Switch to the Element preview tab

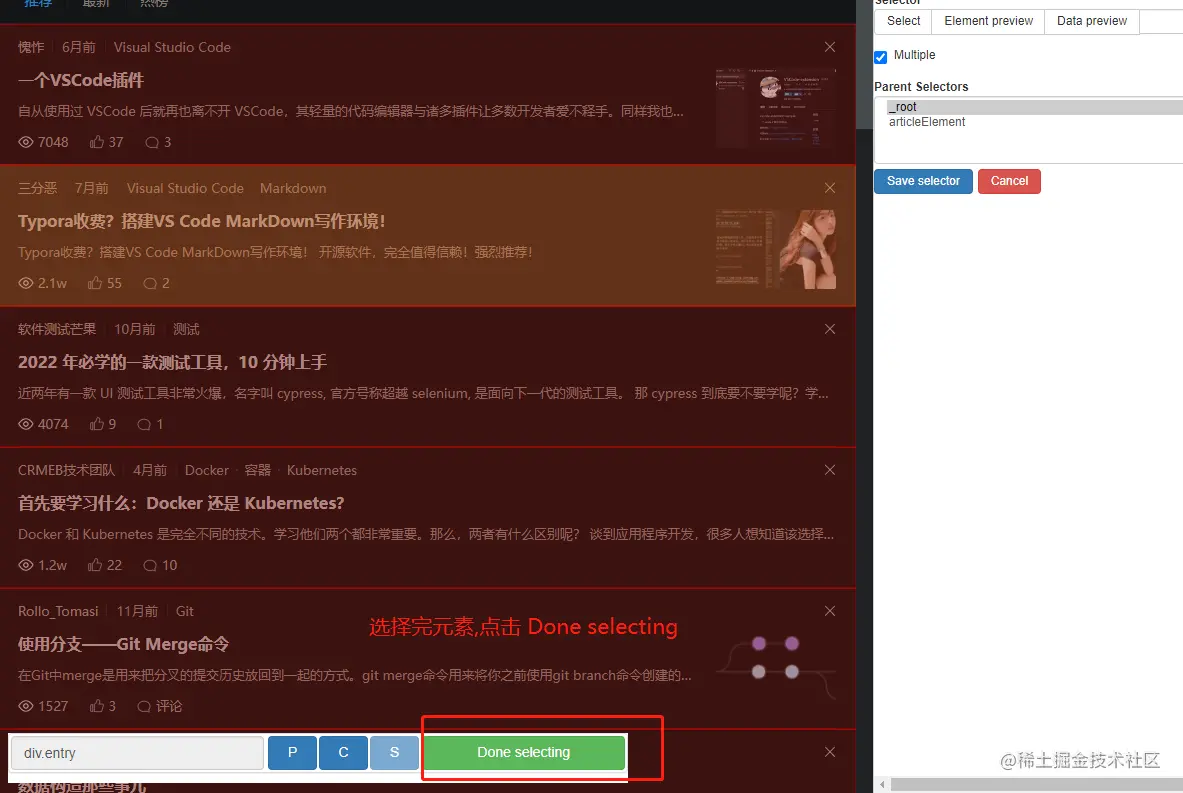pyautogui.click(x=988, y=21)
